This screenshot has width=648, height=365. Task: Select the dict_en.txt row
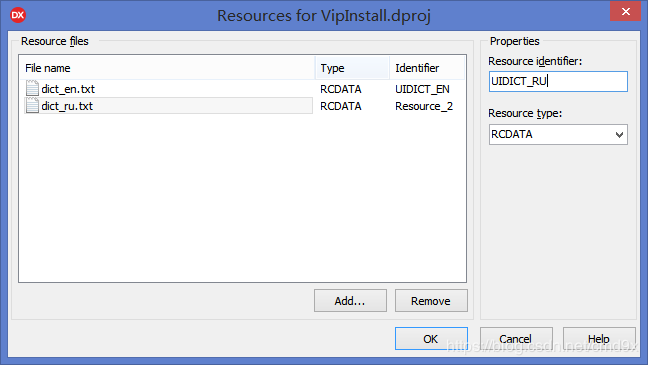242,89
